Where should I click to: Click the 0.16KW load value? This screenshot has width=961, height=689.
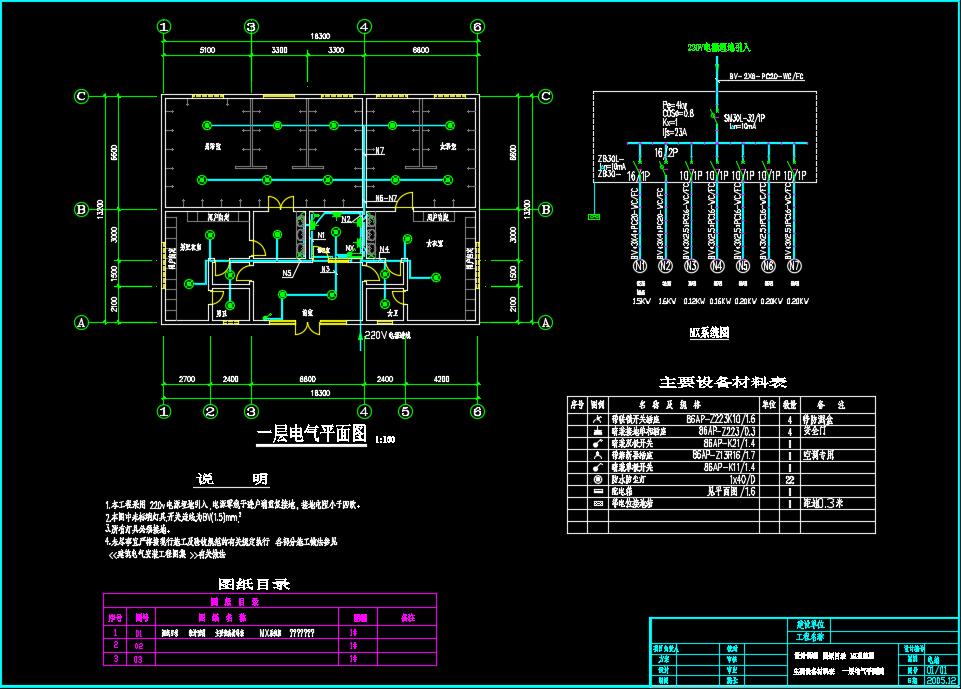click(720, 301)
